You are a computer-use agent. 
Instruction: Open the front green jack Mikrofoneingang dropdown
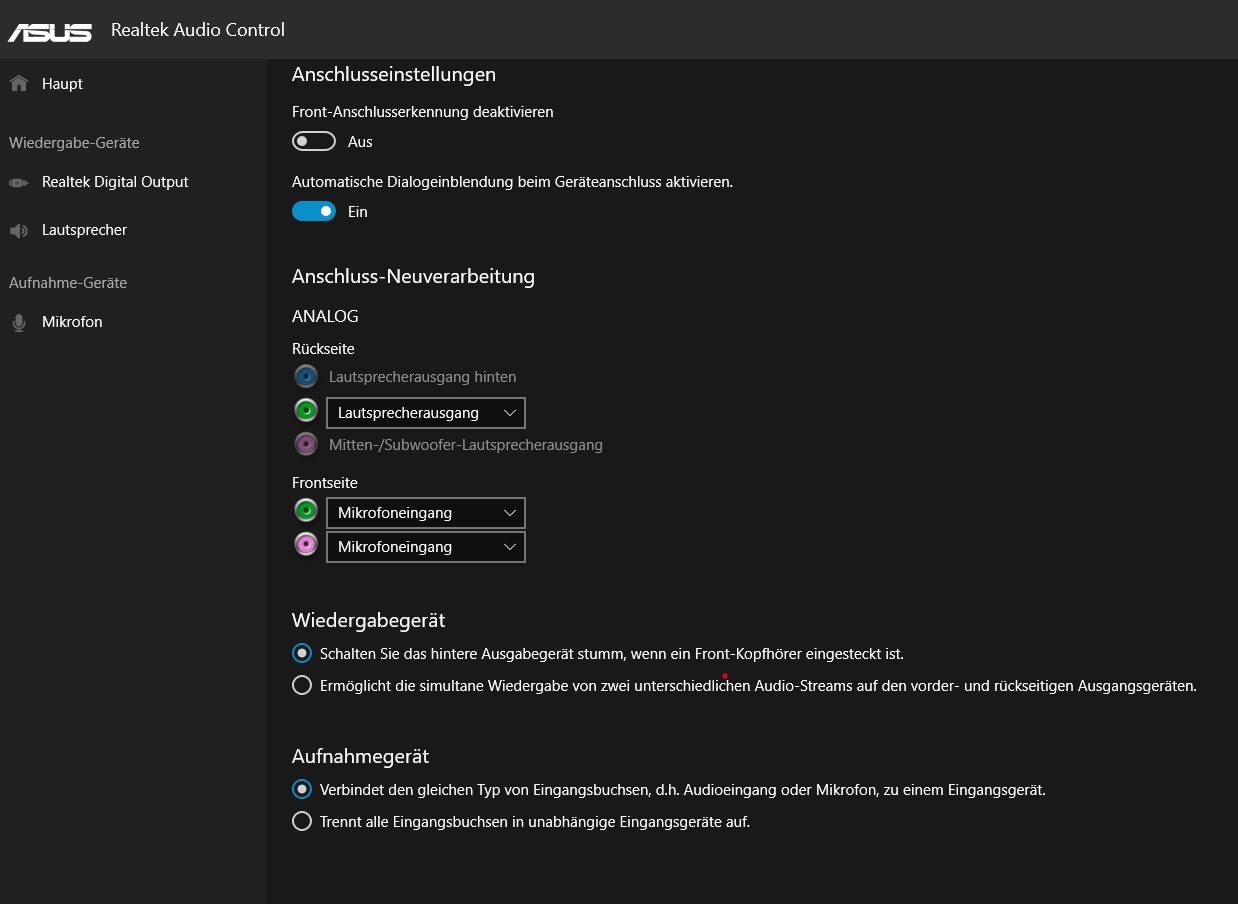425,513
